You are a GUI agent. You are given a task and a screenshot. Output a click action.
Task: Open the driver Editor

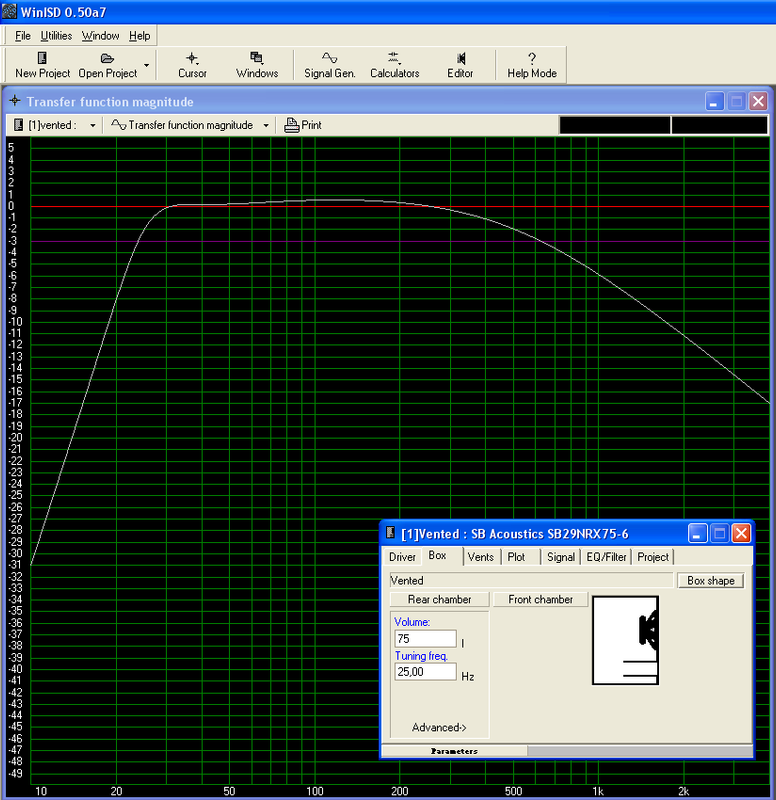click(x=460, y=65)
